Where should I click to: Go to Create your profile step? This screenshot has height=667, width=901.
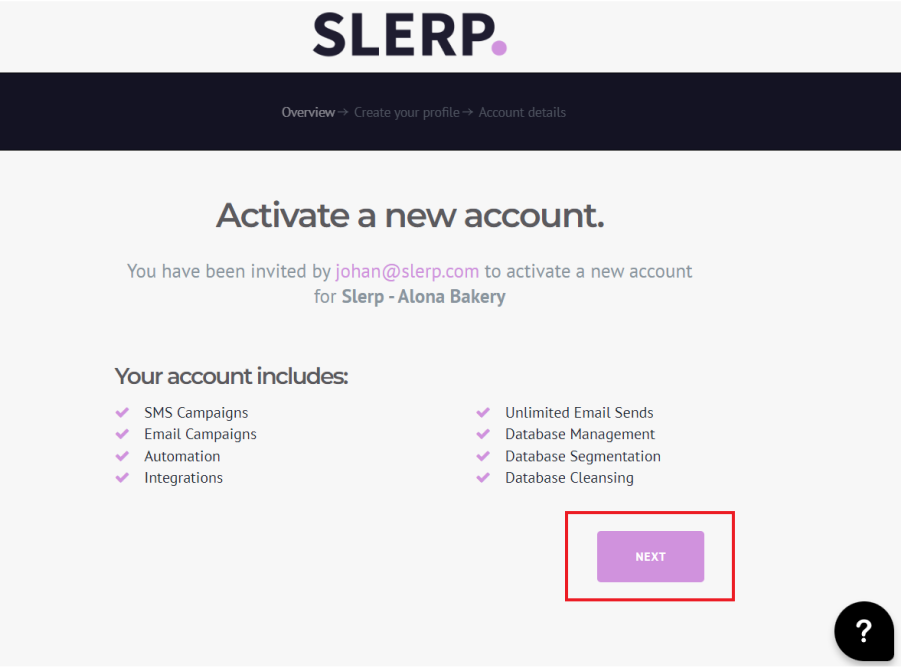[406, 113]
